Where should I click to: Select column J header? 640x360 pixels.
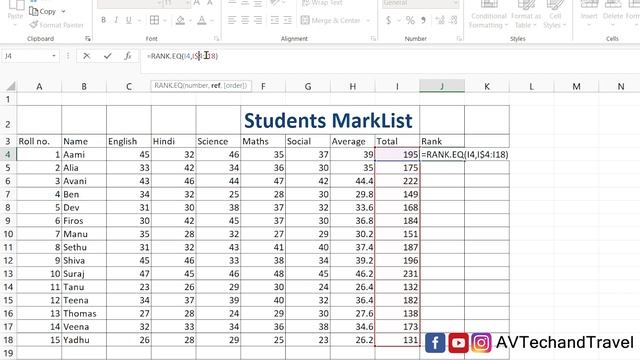click(x=442, y=87)
